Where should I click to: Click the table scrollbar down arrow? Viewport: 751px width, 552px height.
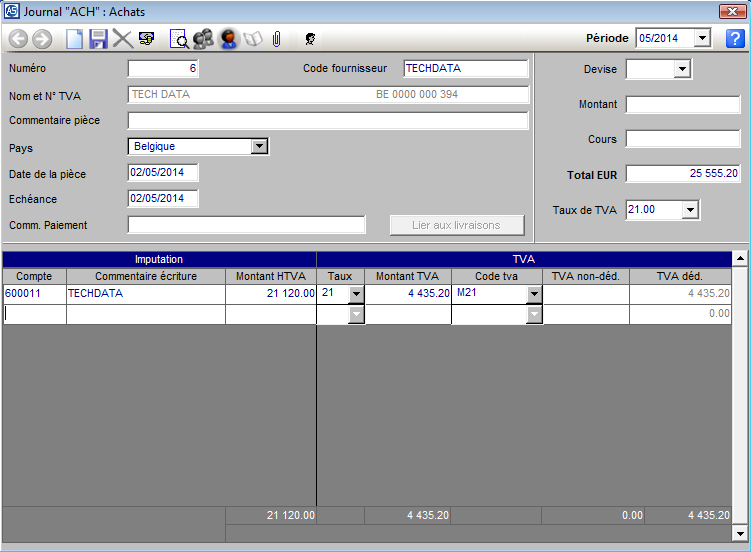point(740,533)
